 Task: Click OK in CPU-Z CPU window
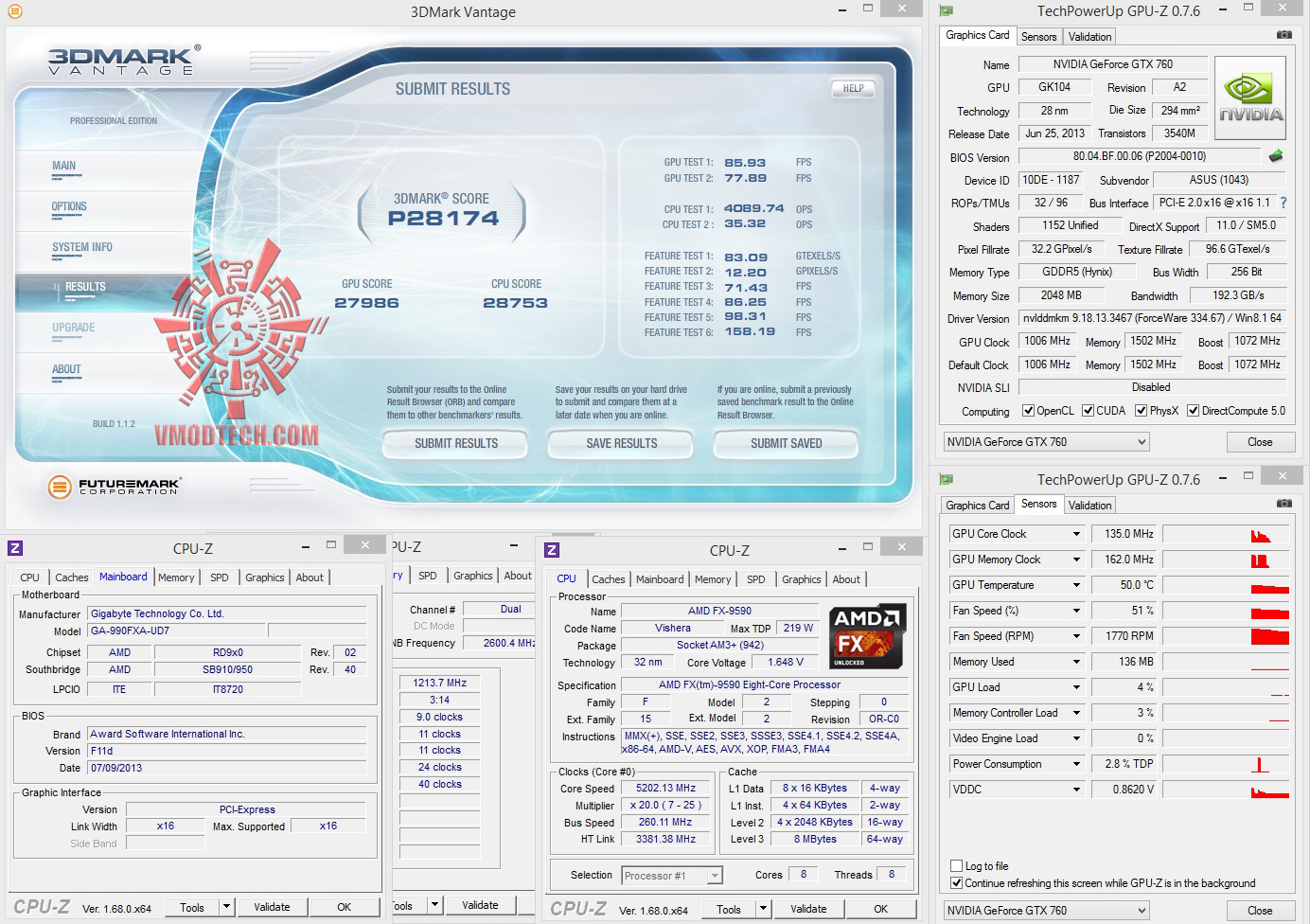point(880,909)
